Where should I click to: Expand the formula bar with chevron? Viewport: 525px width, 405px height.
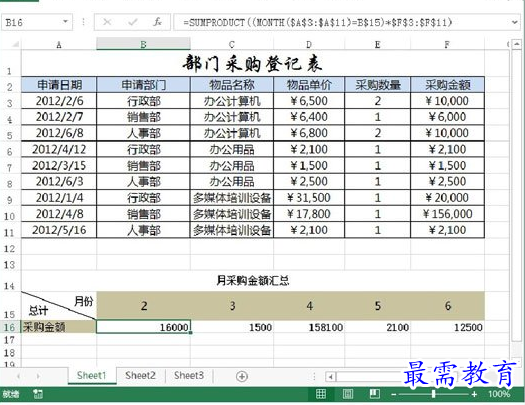pyautogui.click(x=515, y=22)
